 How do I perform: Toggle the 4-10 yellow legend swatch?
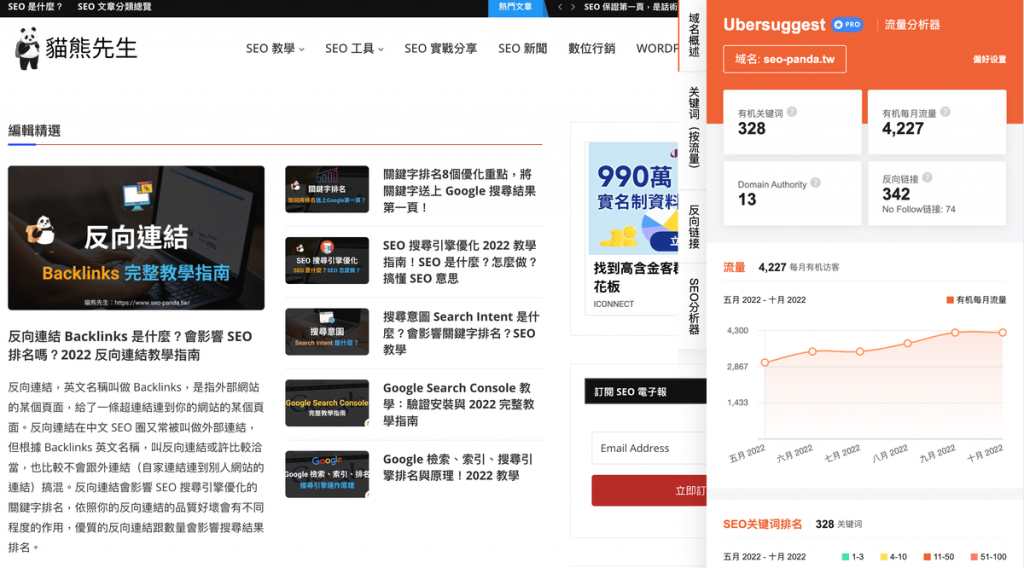tap(884, 557)
